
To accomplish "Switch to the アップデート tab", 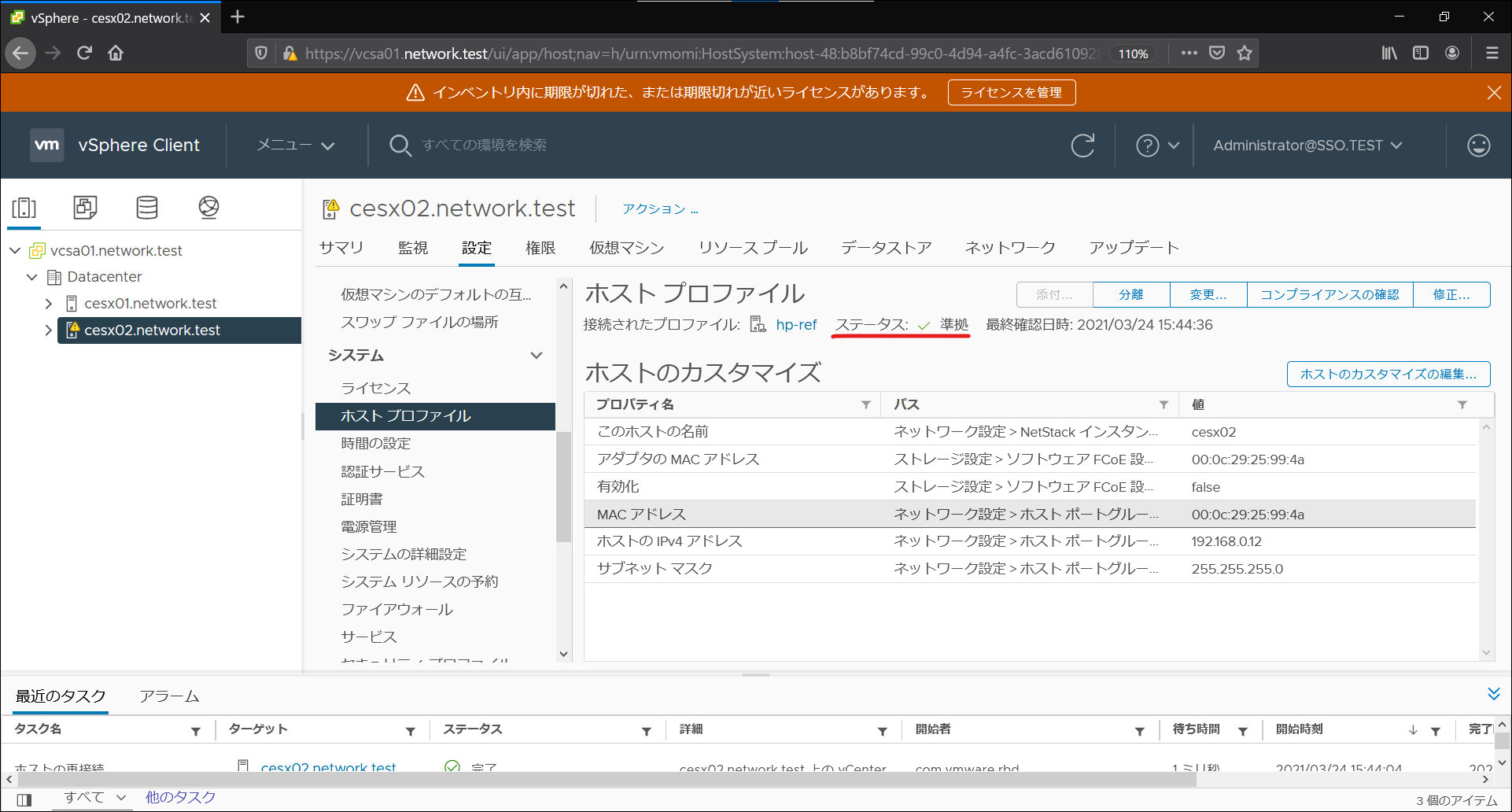I will pos(1134,248).
